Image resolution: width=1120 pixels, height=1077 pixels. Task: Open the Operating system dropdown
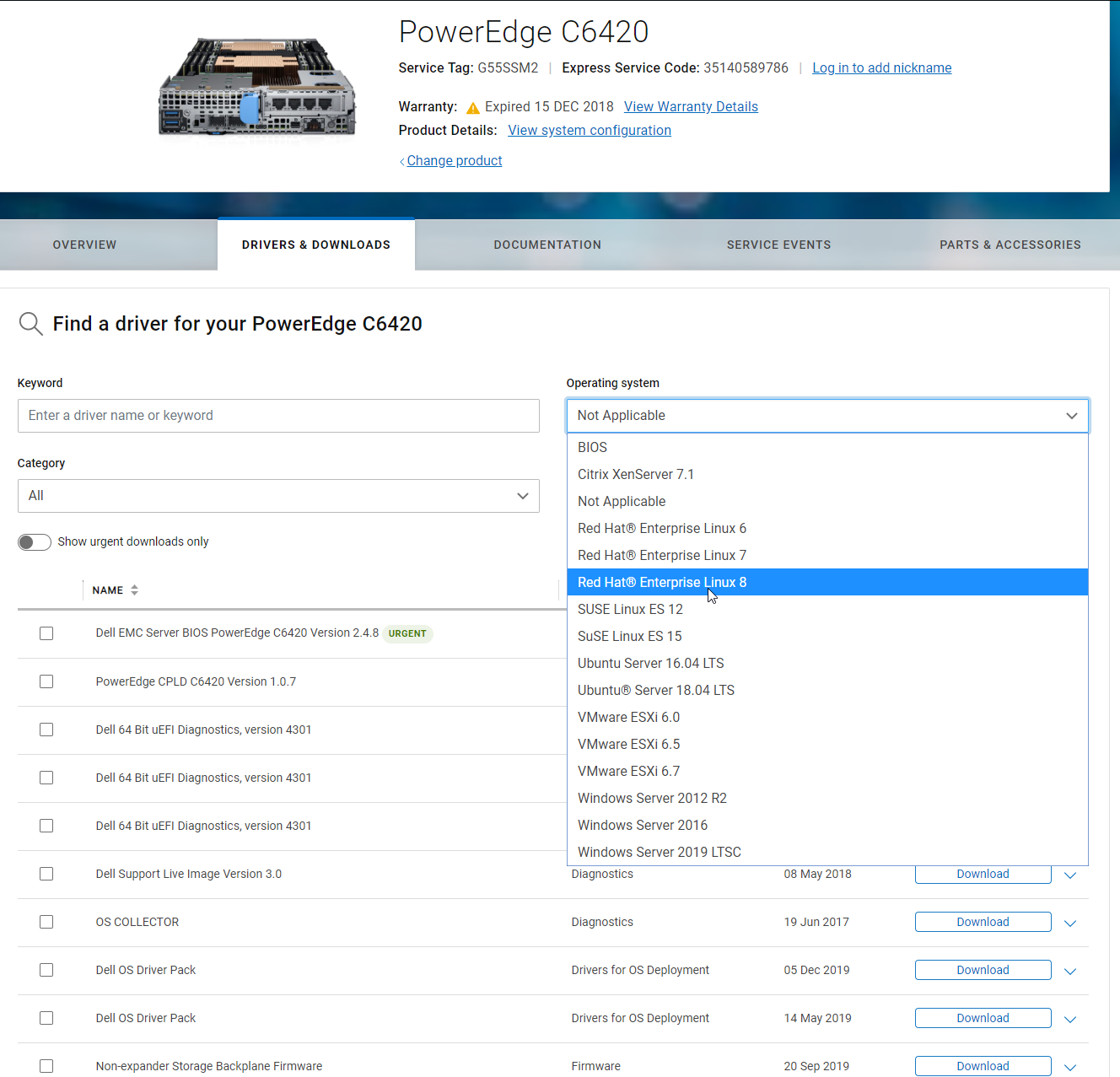(827, 416)
